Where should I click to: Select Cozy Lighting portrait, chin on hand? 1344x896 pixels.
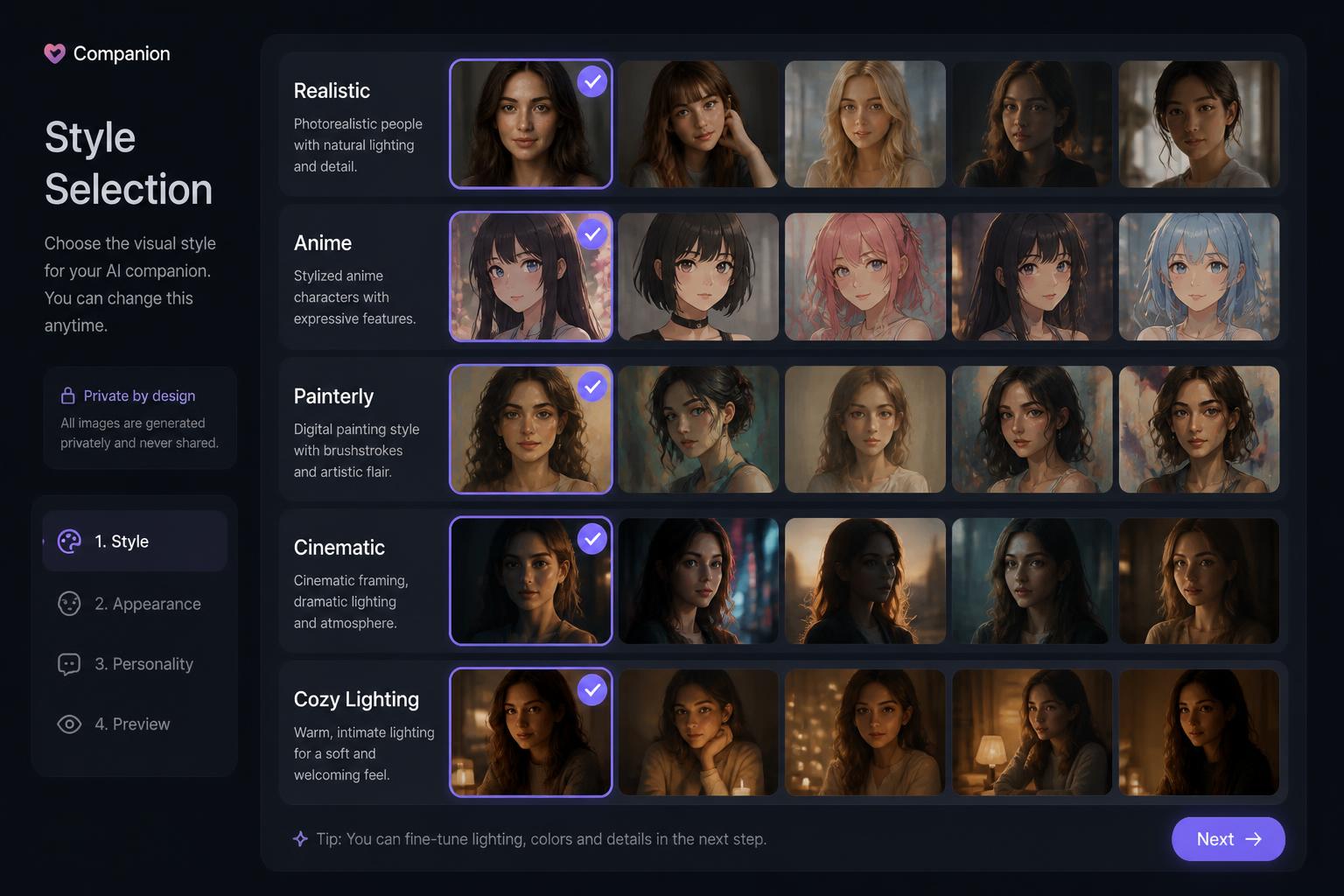click(x=698, y=732)
